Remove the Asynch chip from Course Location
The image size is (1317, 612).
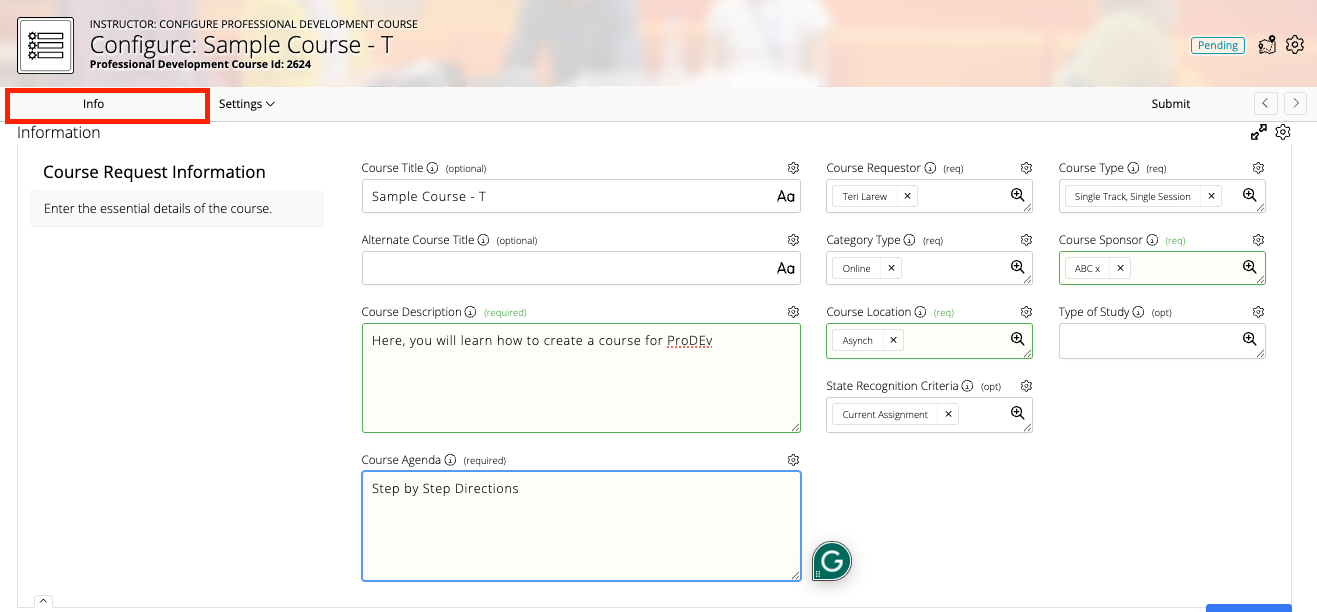(x=891, y=340)
